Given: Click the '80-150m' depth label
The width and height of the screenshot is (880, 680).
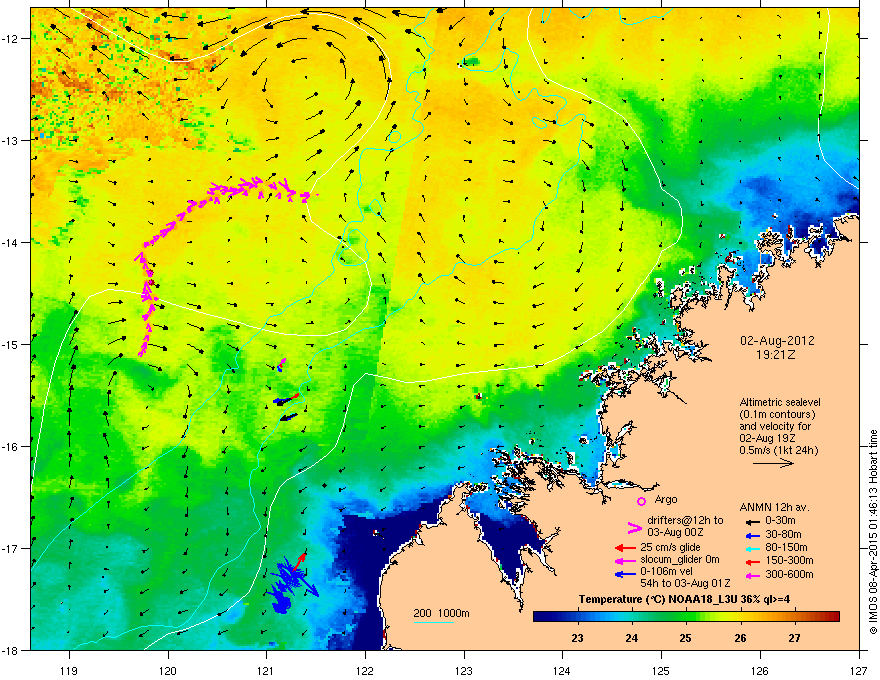Looking at the screenshot, I should tap(786, 548).
